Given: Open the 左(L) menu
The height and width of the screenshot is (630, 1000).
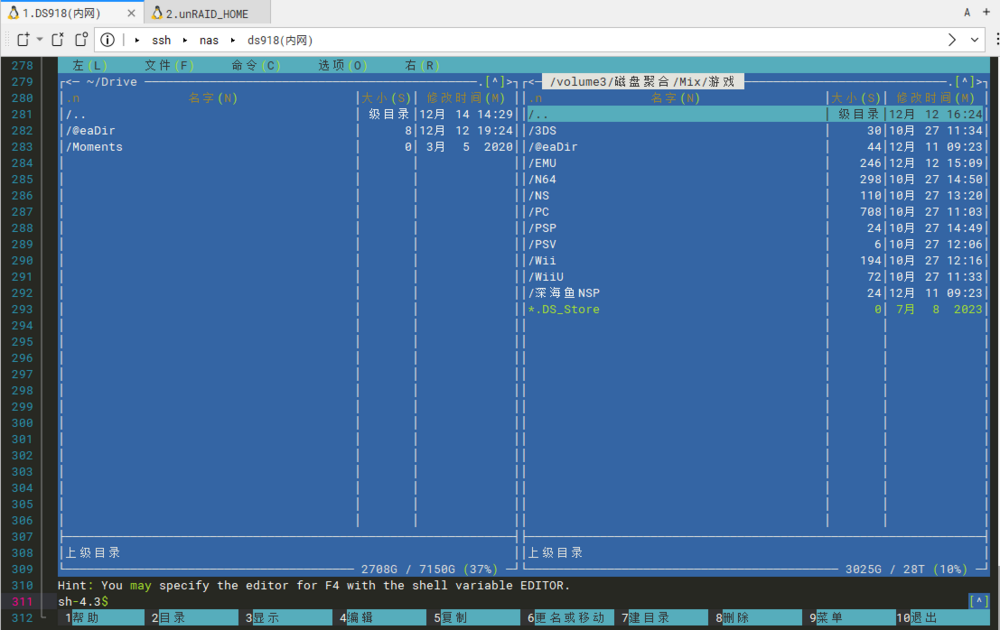Looking at the screenshot, I should click(x=89, y=65).
